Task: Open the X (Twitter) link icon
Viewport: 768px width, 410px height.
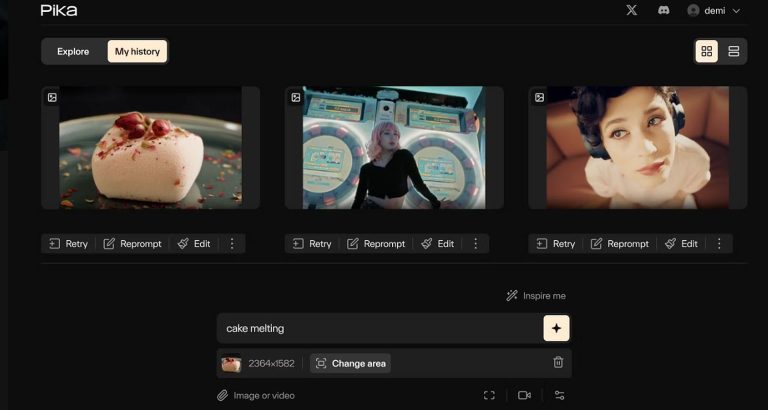Action: pyautogui.click(x=631, y=10)
